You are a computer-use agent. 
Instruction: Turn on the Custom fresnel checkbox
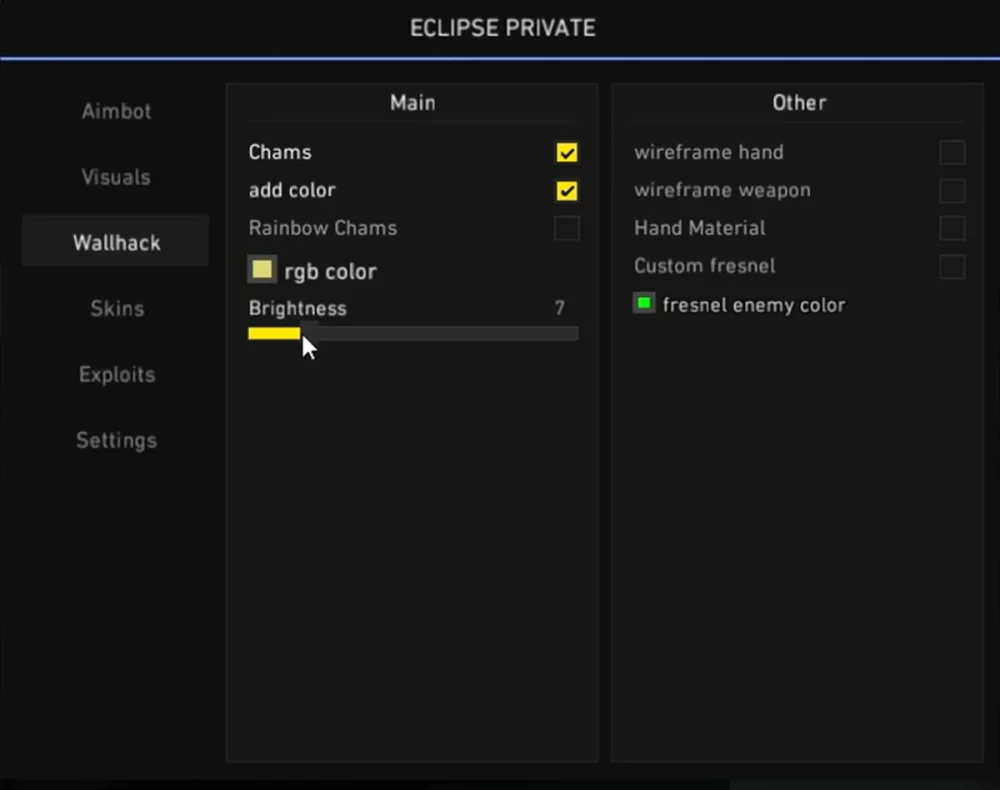point(952,267)
